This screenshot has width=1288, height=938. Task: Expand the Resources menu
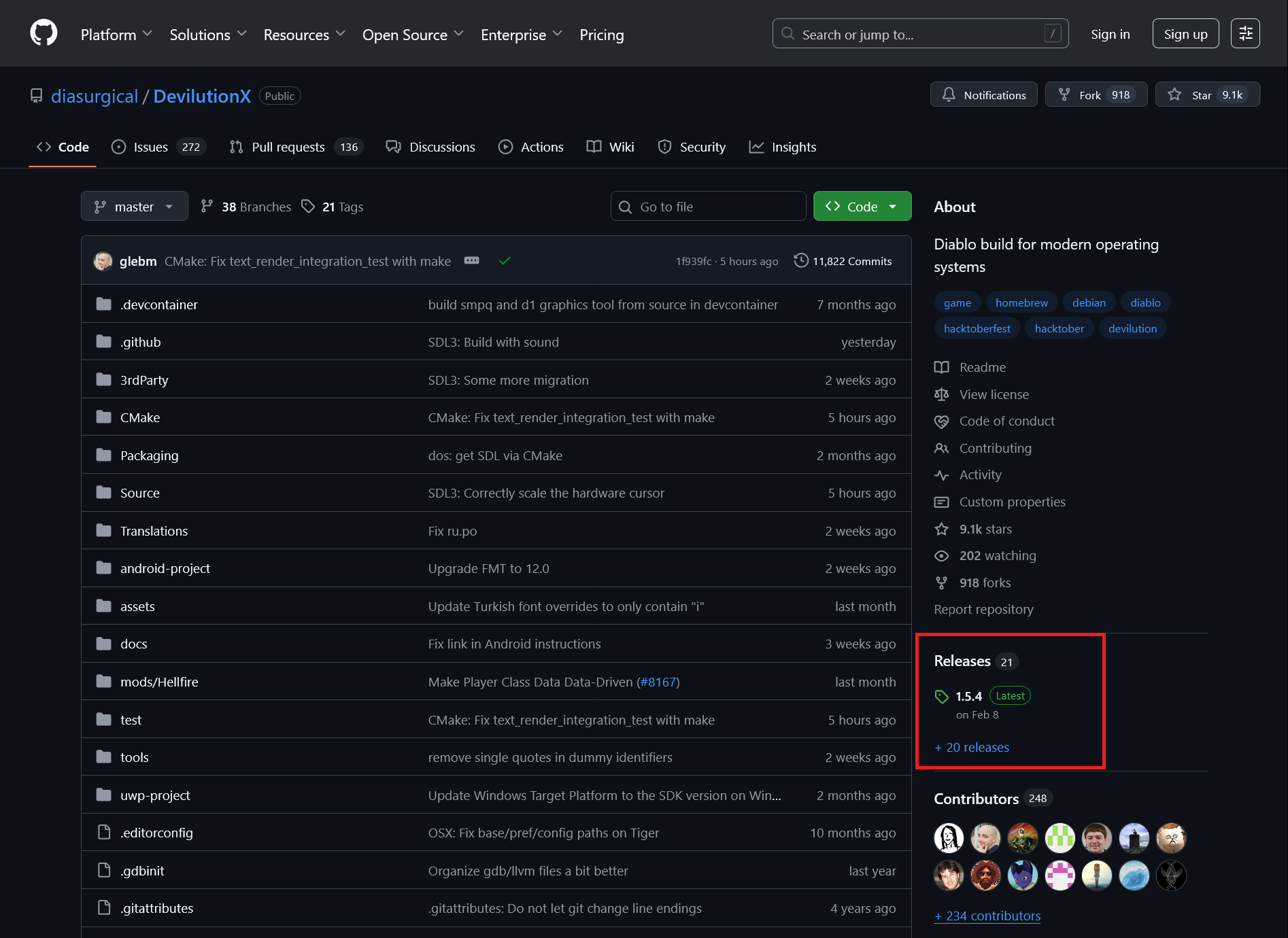(305, 34)
